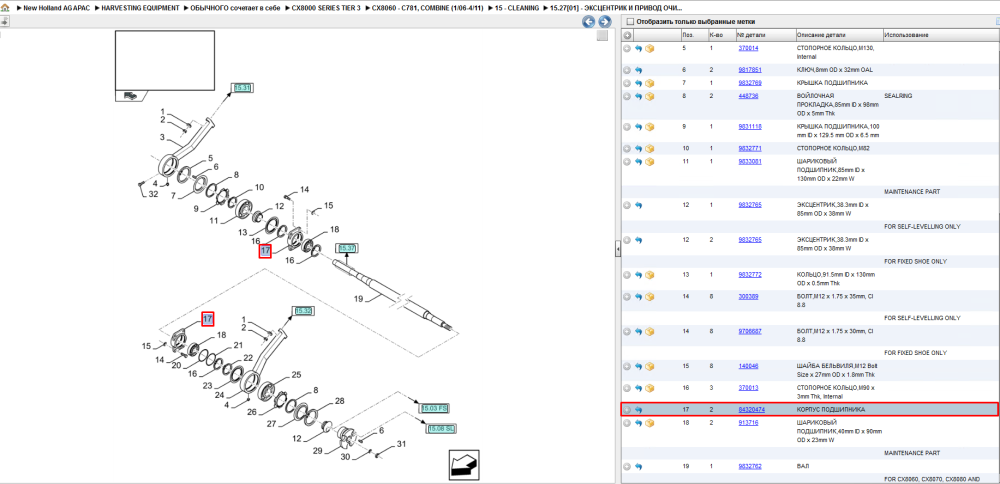Go to the home page icon

pyautogui.click(x=5, y=9)
